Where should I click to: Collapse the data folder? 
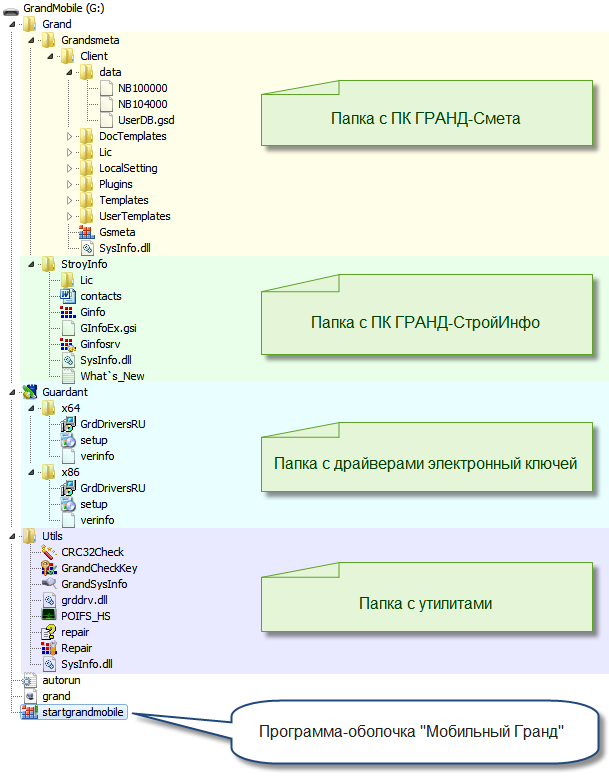69,72
